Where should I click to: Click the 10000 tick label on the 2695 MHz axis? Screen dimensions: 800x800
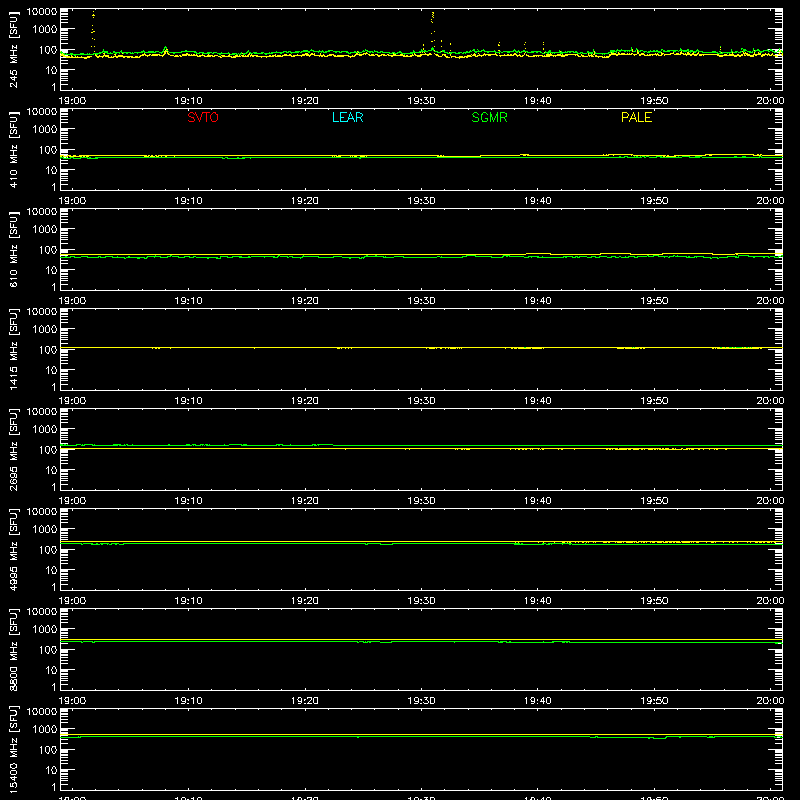click(42, 412)
